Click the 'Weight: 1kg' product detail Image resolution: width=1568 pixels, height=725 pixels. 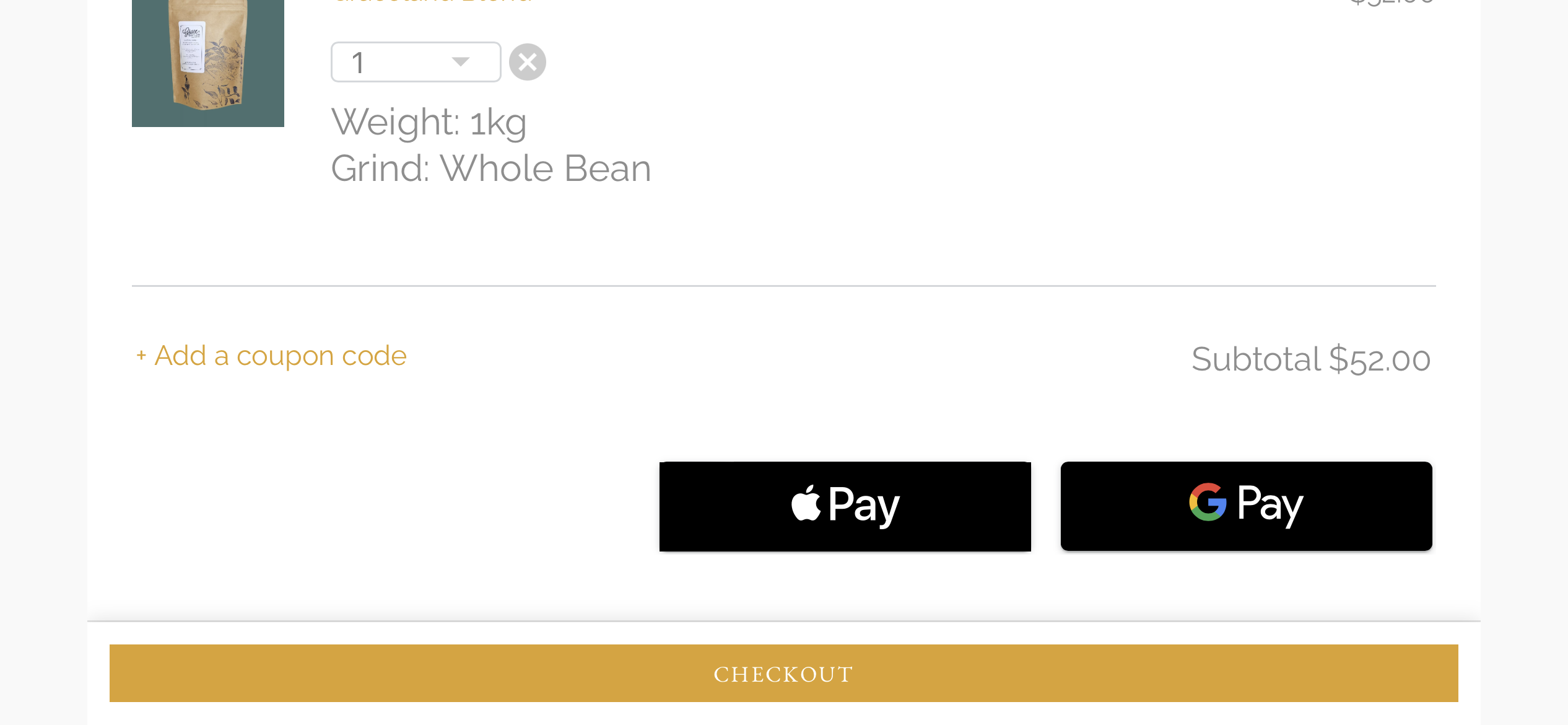(x=429, y=122)
